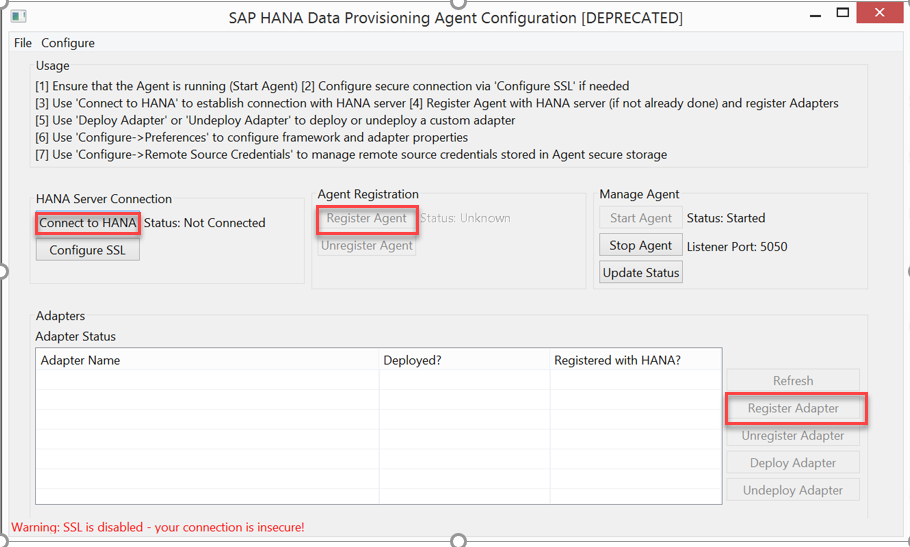Click the 'HANA Server Connection' group label
Image resolution: width=910 pixels, height=547 pixels.
click(104, 199)
